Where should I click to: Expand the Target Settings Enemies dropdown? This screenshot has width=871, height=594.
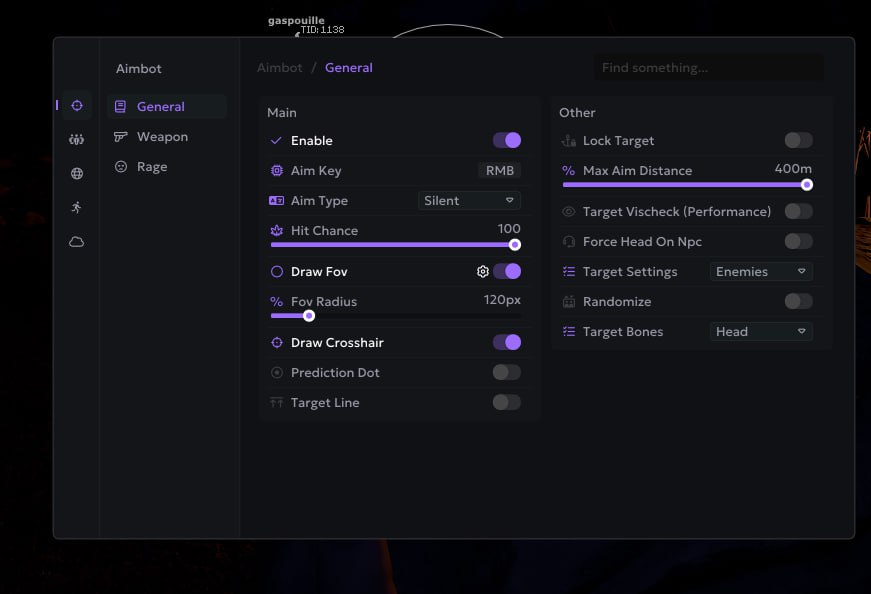[x=761, y=272]
